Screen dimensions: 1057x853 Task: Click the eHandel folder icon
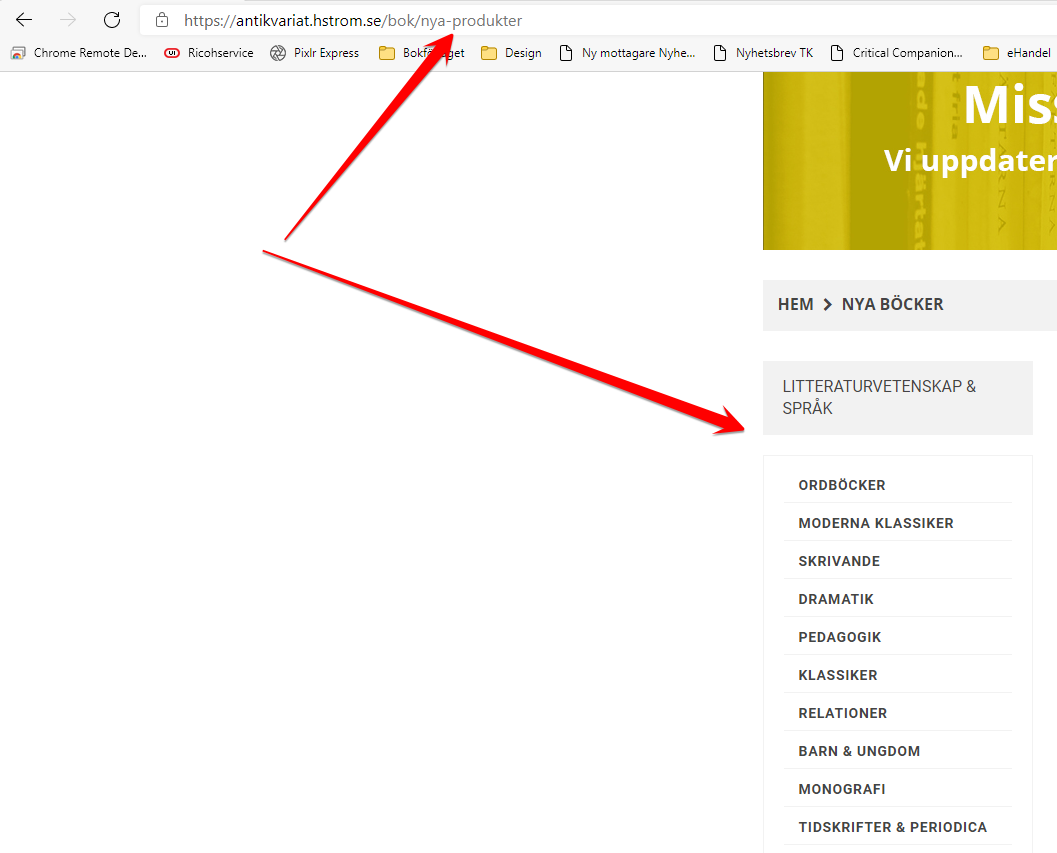click(991, 53)
